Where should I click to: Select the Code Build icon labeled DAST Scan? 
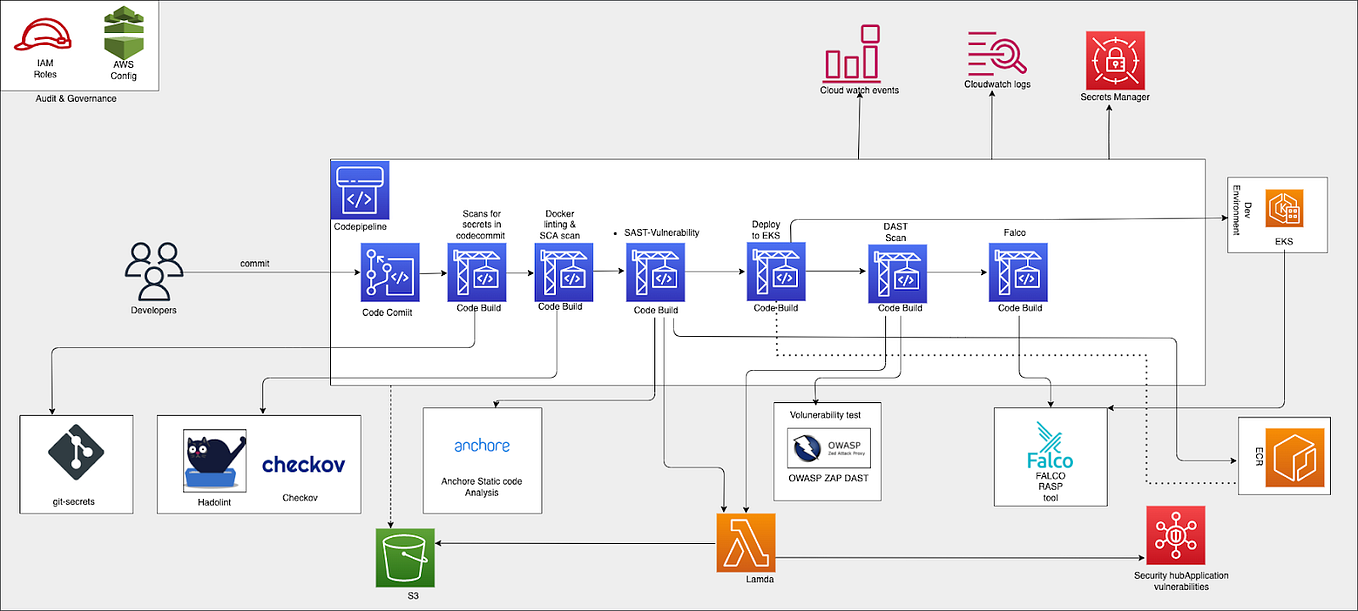tap(897, 275)
